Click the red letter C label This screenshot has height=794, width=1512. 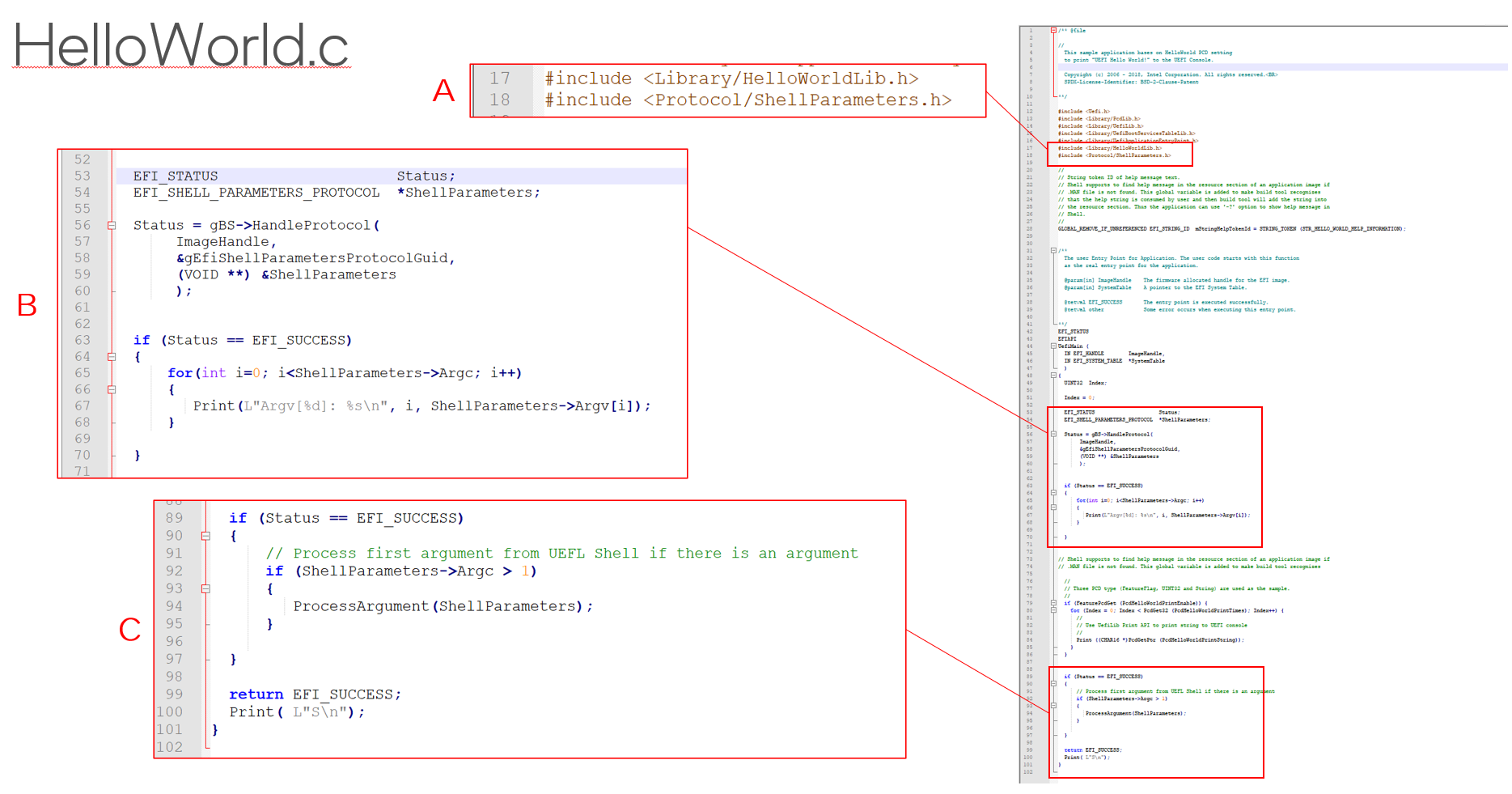[x=129, y=630]
